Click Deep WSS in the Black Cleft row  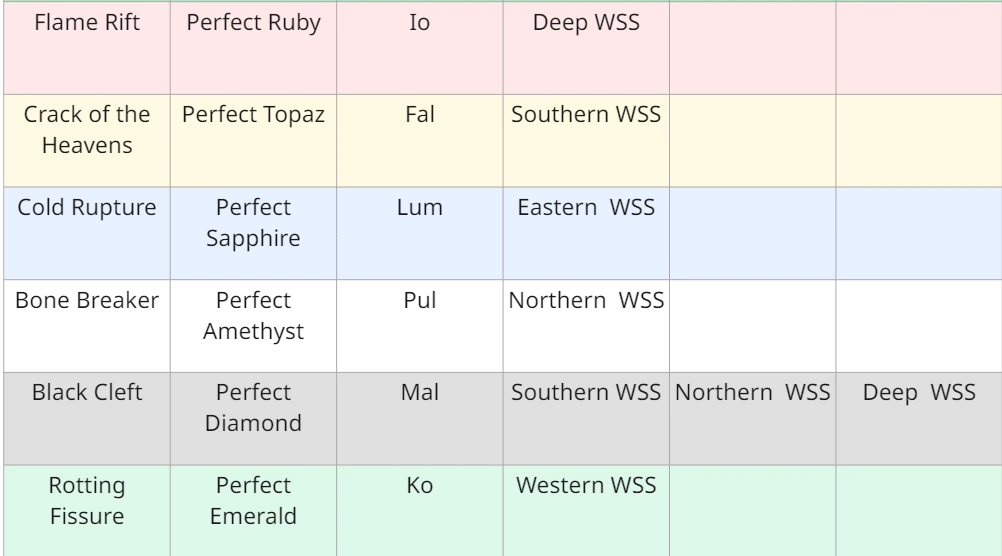click(x=918, y=392)
